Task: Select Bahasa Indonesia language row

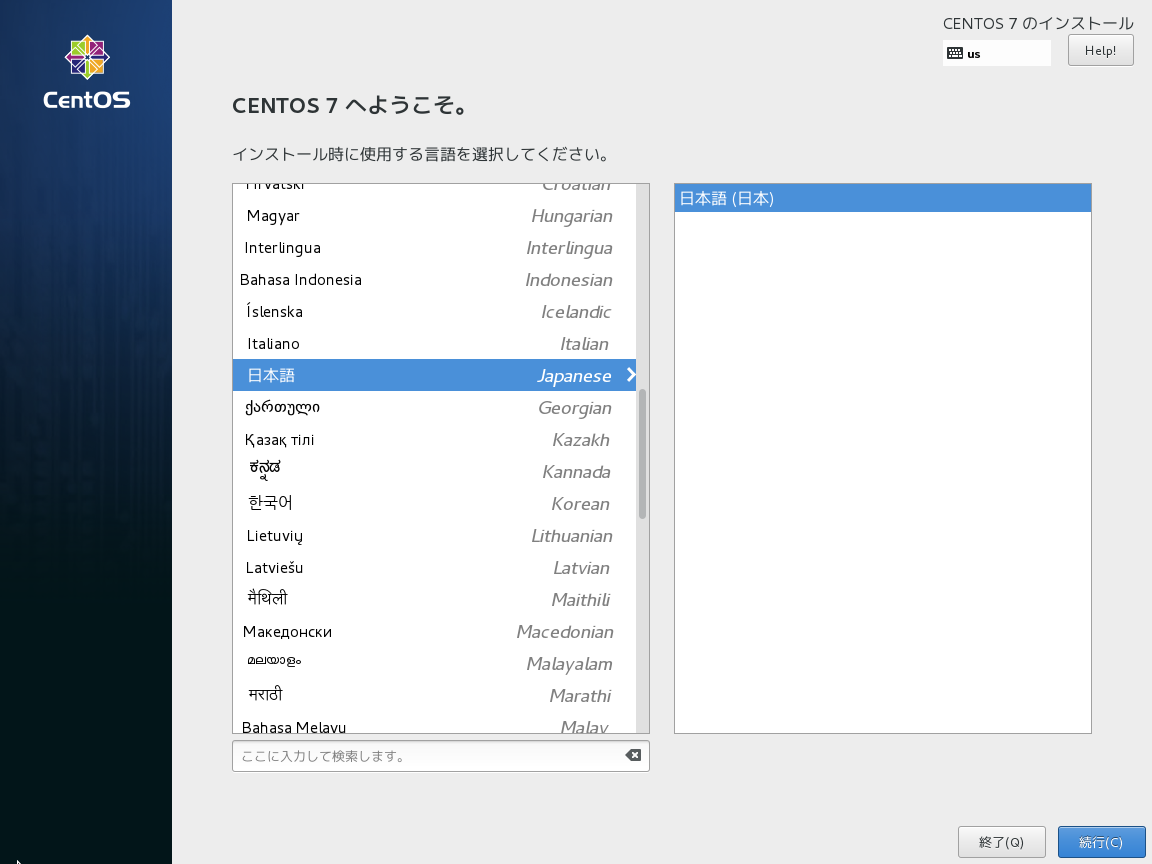Action: click(434, 280)
